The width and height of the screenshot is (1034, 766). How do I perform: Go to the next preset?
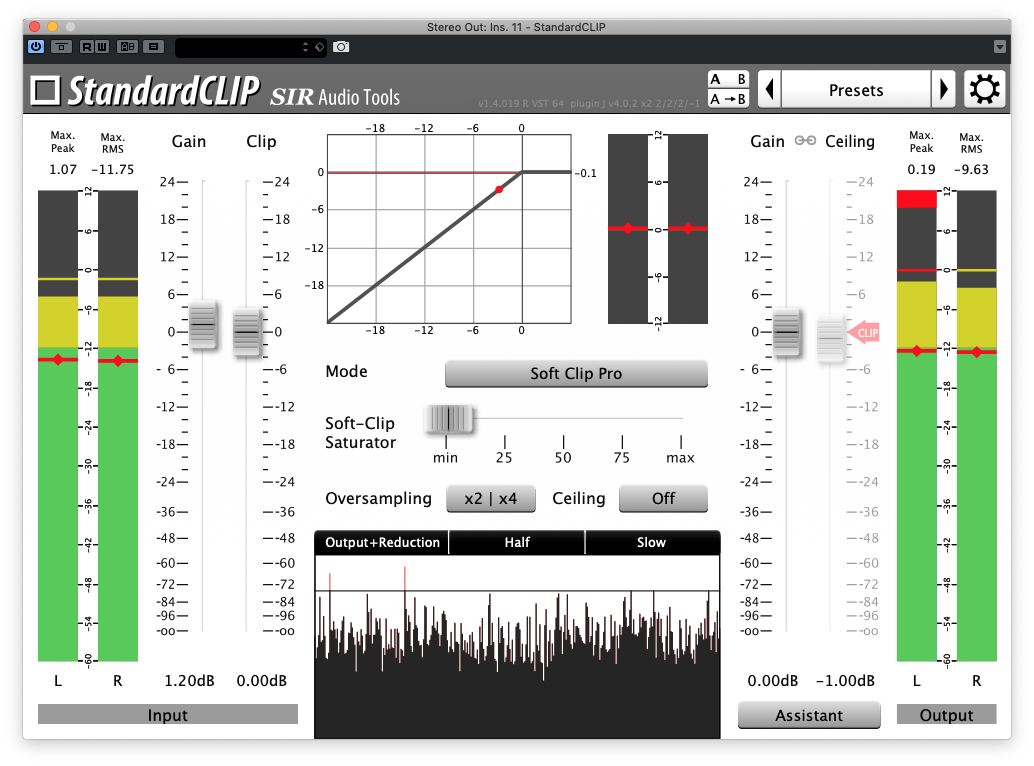click(944, 89)
